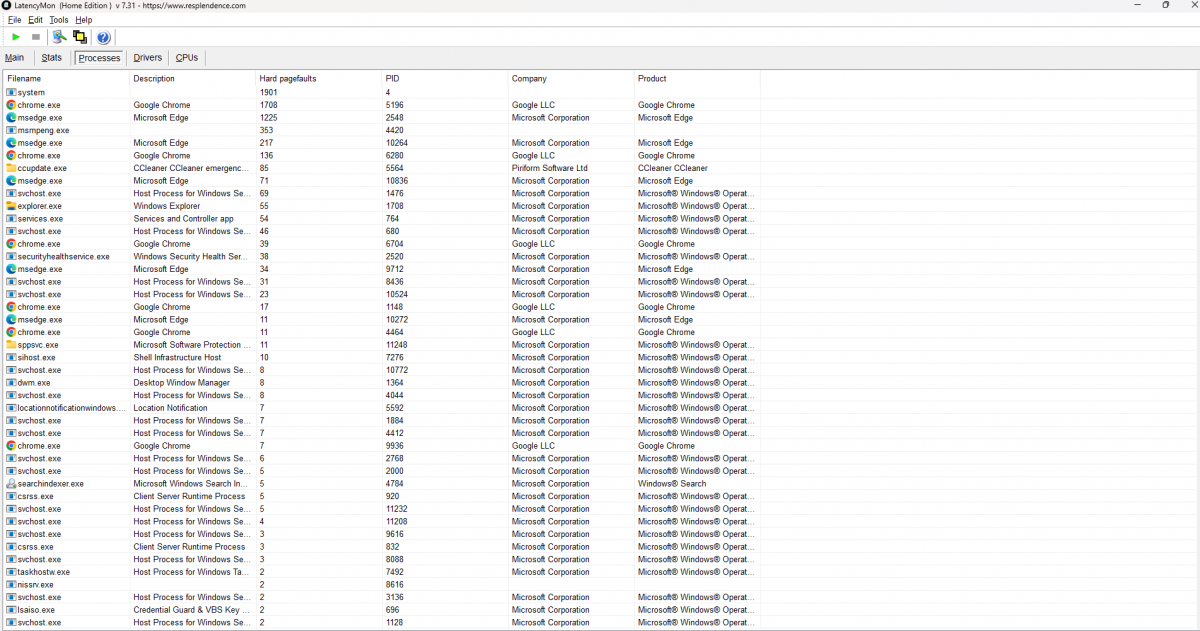Click the 'Desktop Window Manager' description
Image resolution: width=1200 pixels, height=631 pixels.
tap(182, 382)
